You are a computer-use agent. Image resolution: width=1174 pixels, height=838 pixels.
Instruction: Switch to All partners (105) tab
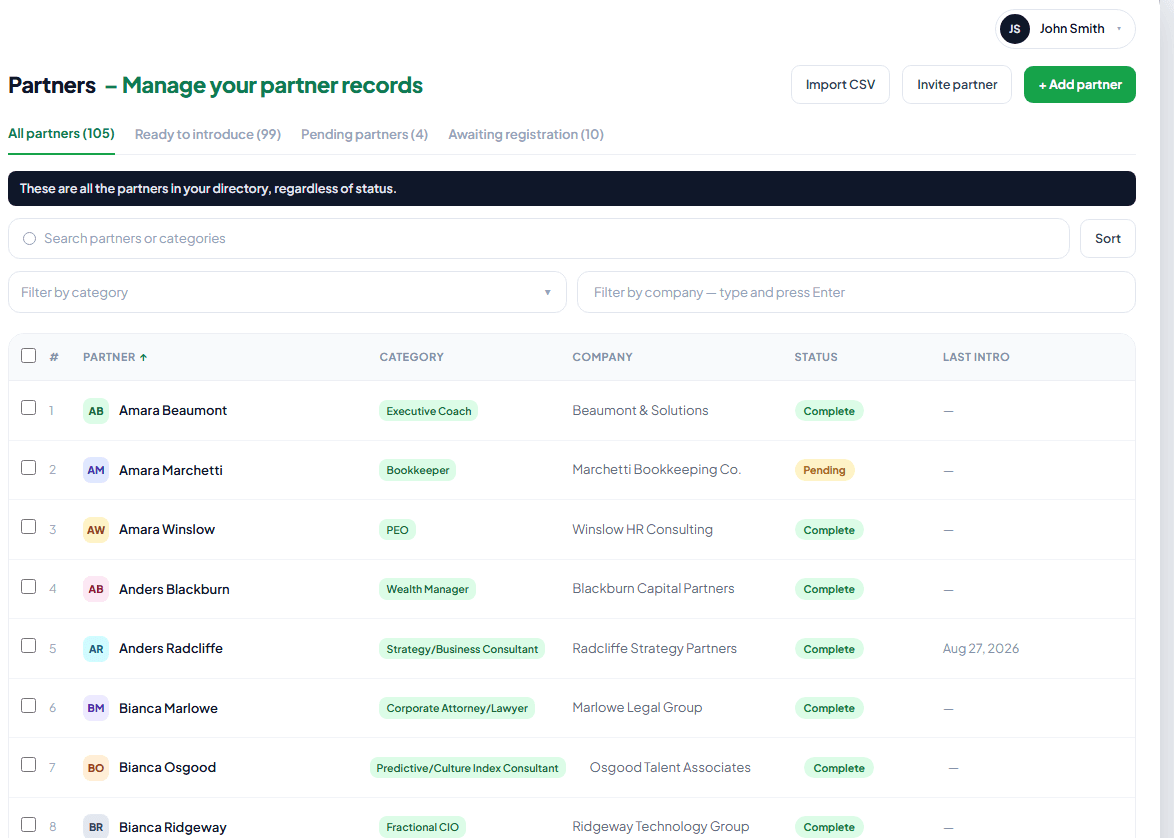point(61,134)
